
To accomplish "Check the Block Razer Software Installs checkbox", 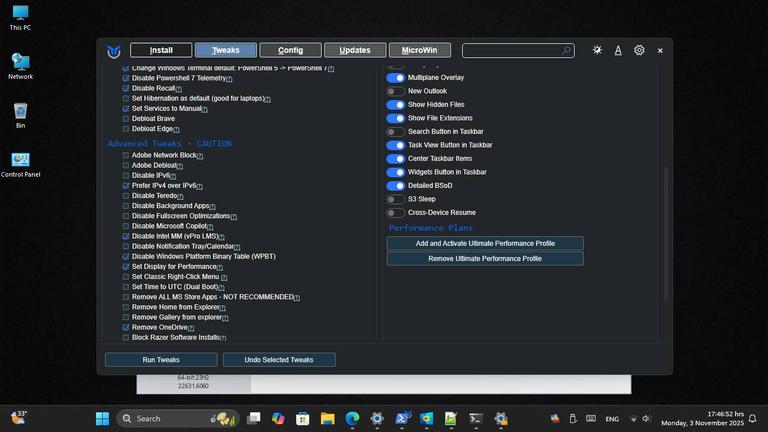I will (126, 337).
